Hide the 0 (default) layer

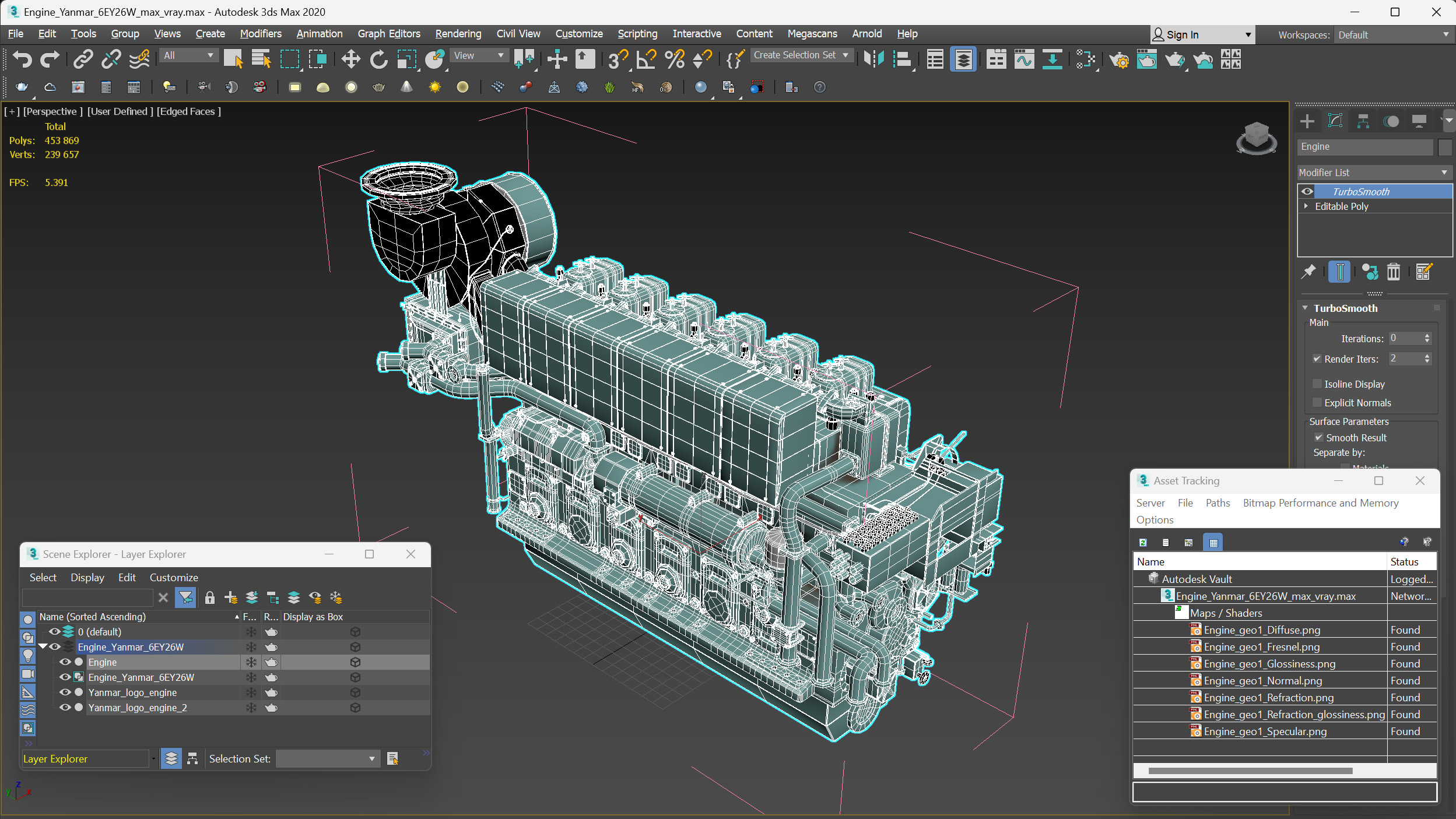pos(54,631)
